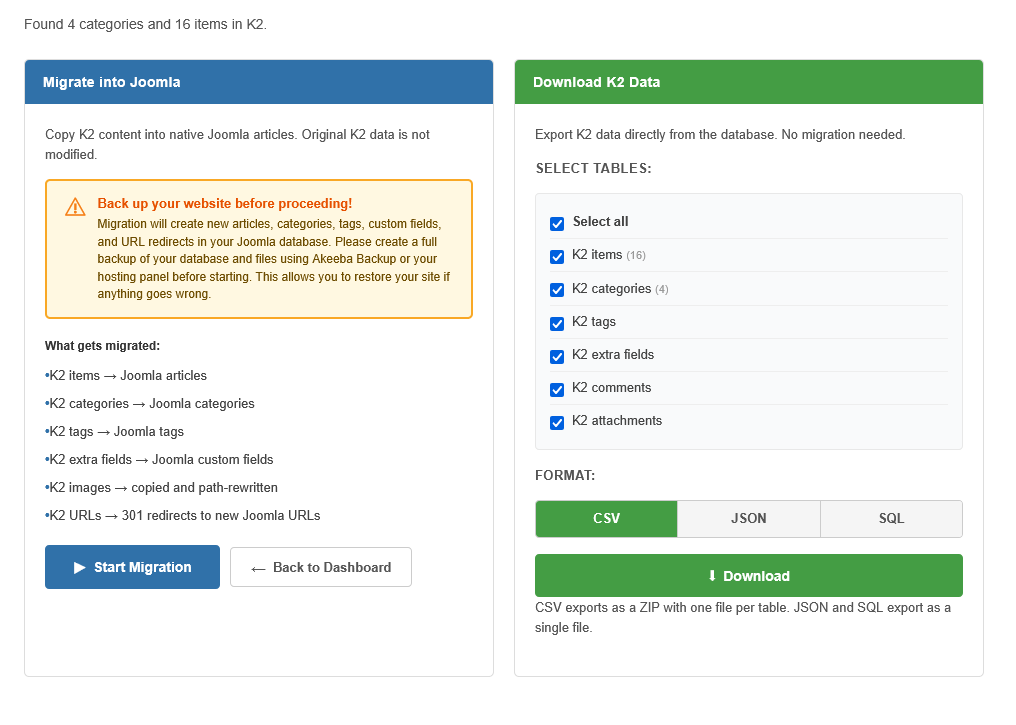The image size is (1016, 725).
Task: Click the Select all label text
Action: [x=600, y=222]
